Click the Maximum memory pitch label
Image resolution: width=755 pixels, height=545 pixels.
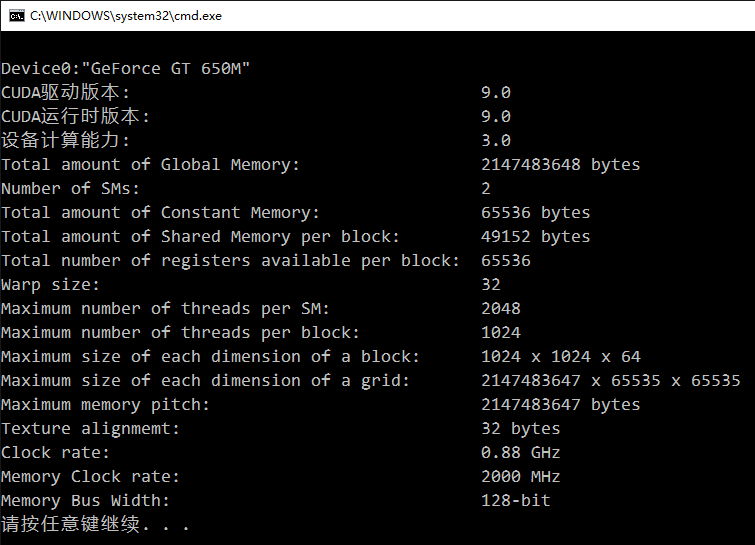(105, 404)
